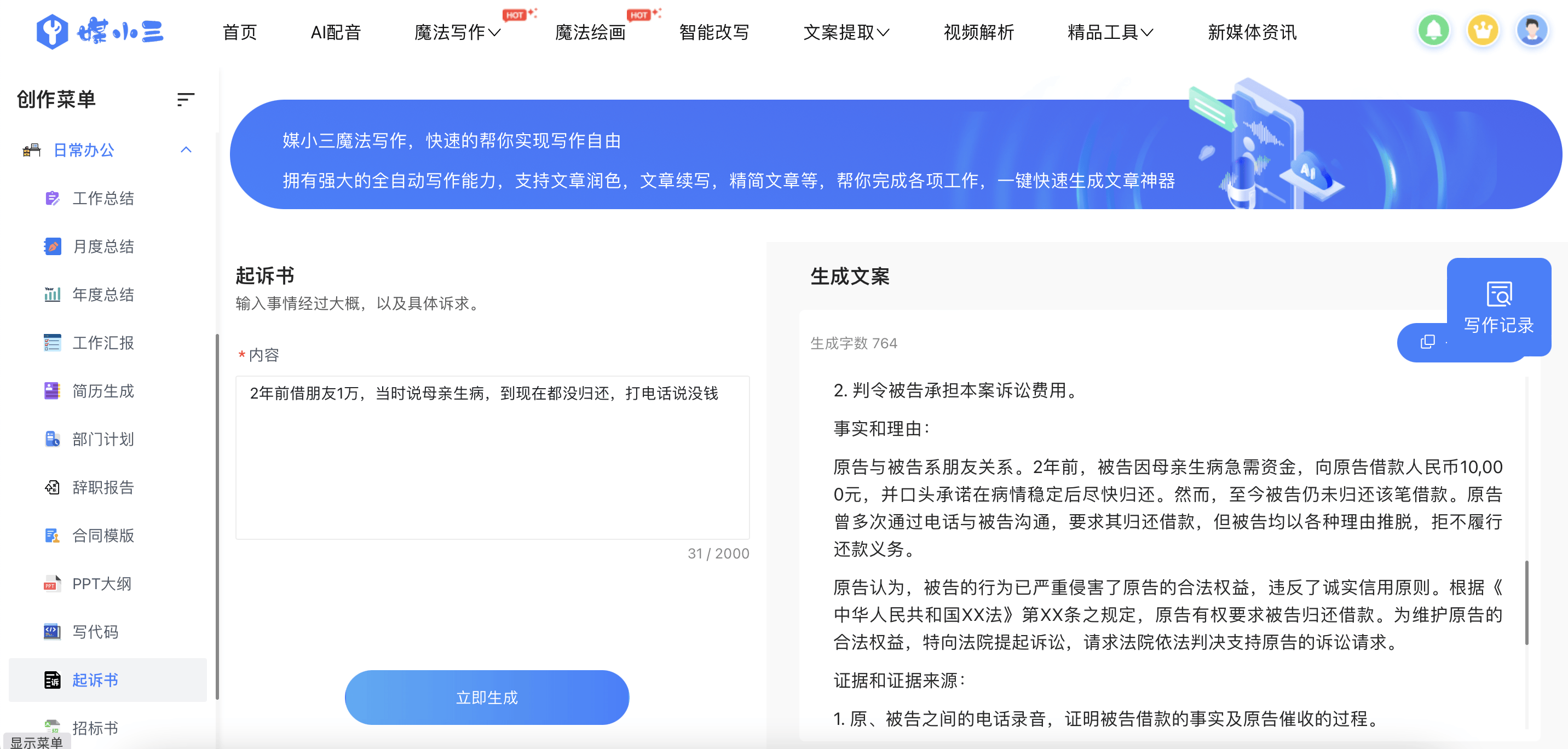Collapse the 日常办公 category
Image resolution: width=1568 pixels, height=749 pixels.
186,150
